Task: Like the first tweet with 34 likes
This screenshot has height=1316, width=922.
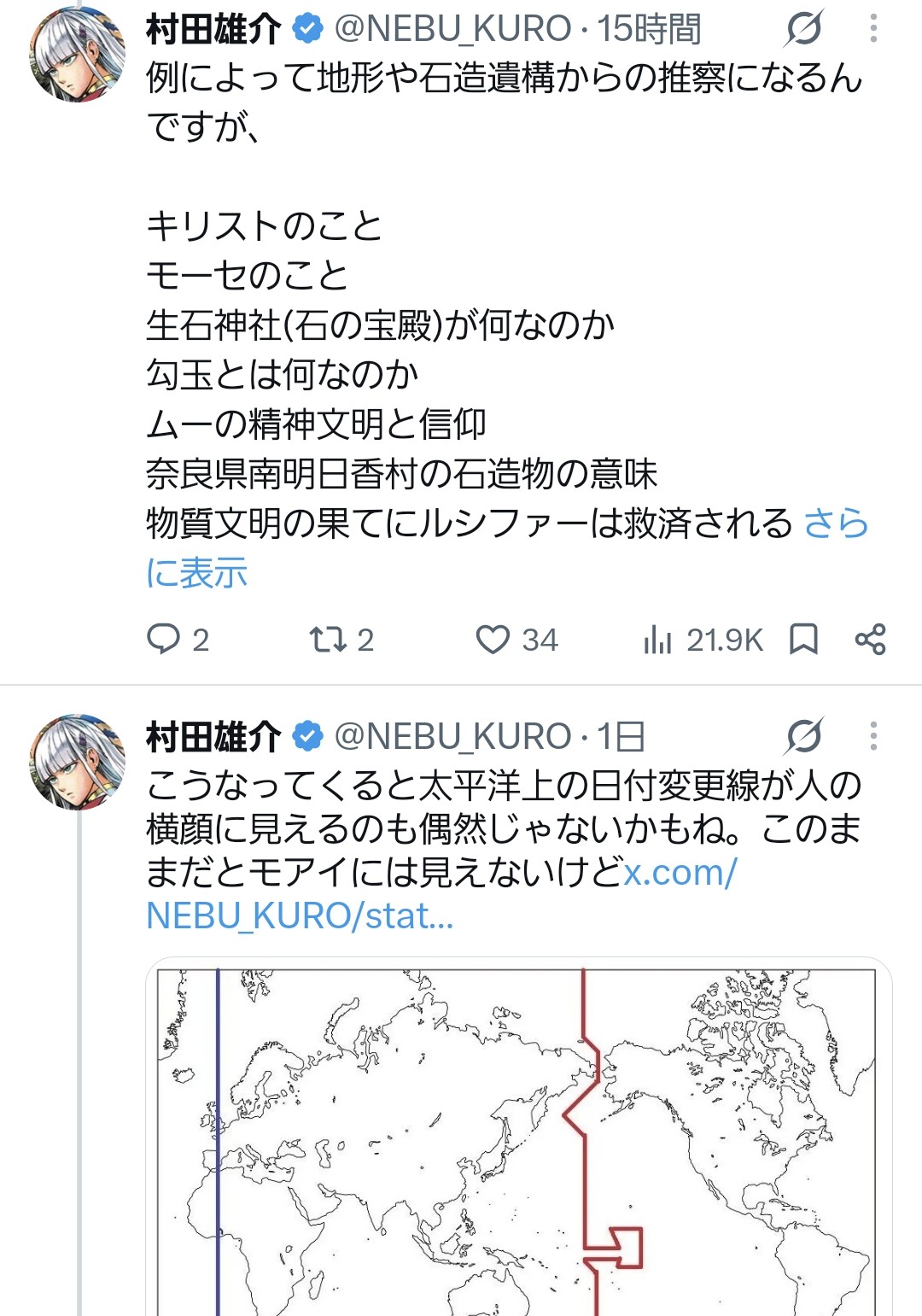Action: [x=493, y=639]
